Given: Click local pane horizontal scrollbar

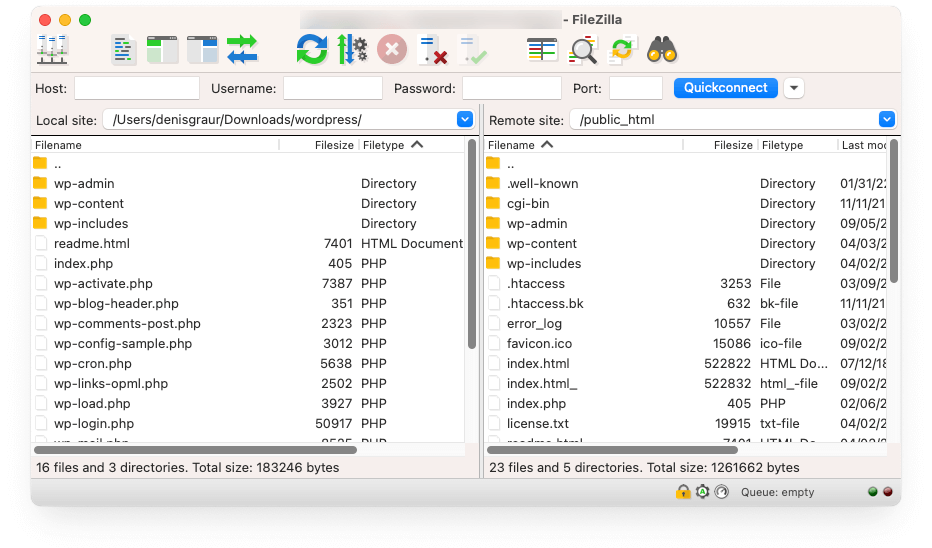Looking at the screenshot, I should pos(195,450).
